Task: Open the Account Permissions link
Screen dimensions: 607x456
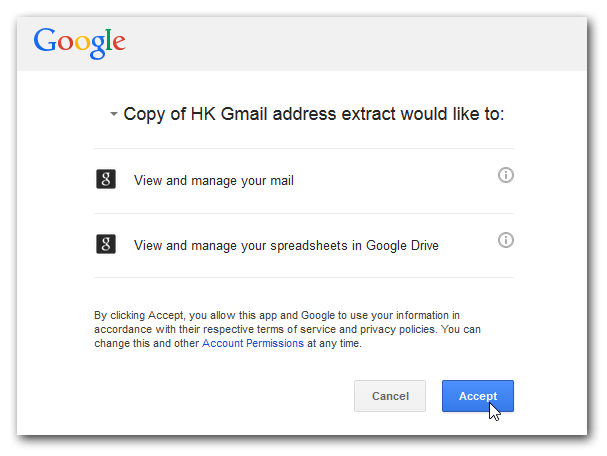Action: tap(253, 343)
